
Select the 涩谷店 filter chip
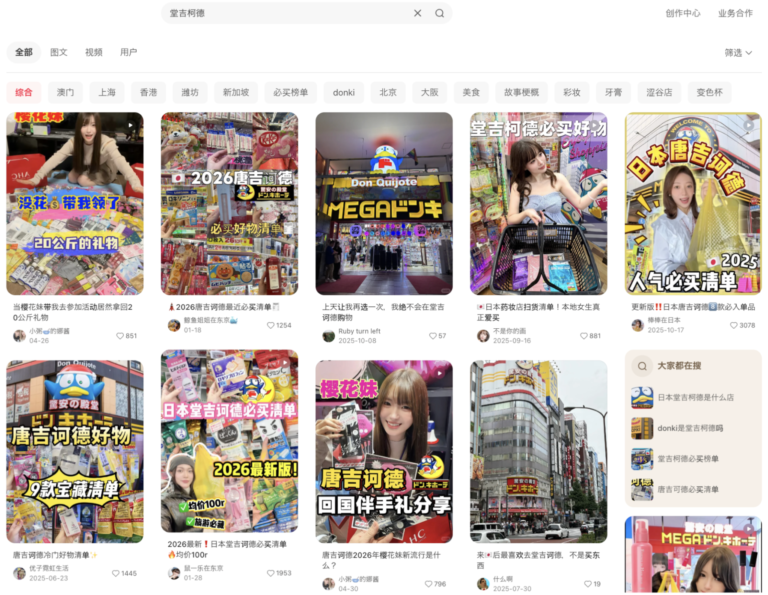click(x=659, y=92)
